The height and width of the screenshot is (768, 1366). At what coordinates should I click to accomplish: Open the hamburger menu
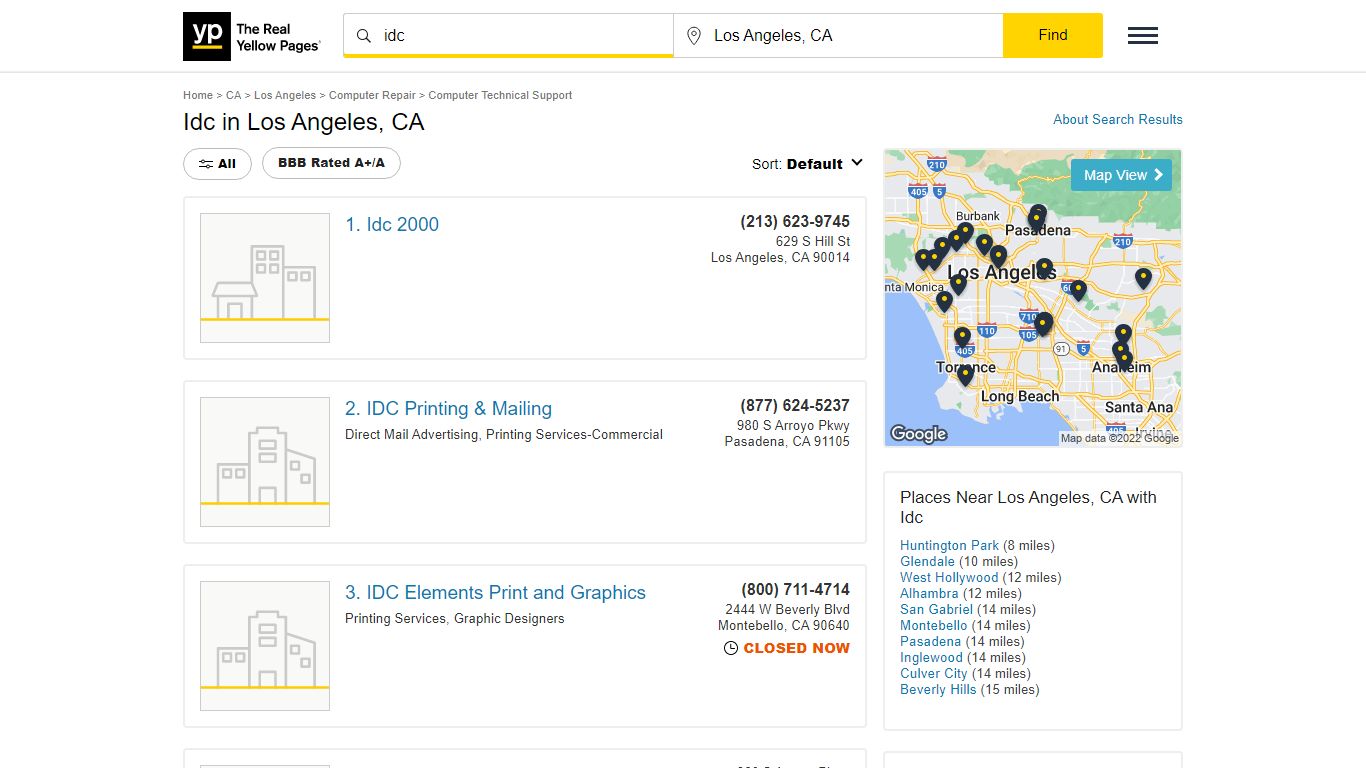1143,36
